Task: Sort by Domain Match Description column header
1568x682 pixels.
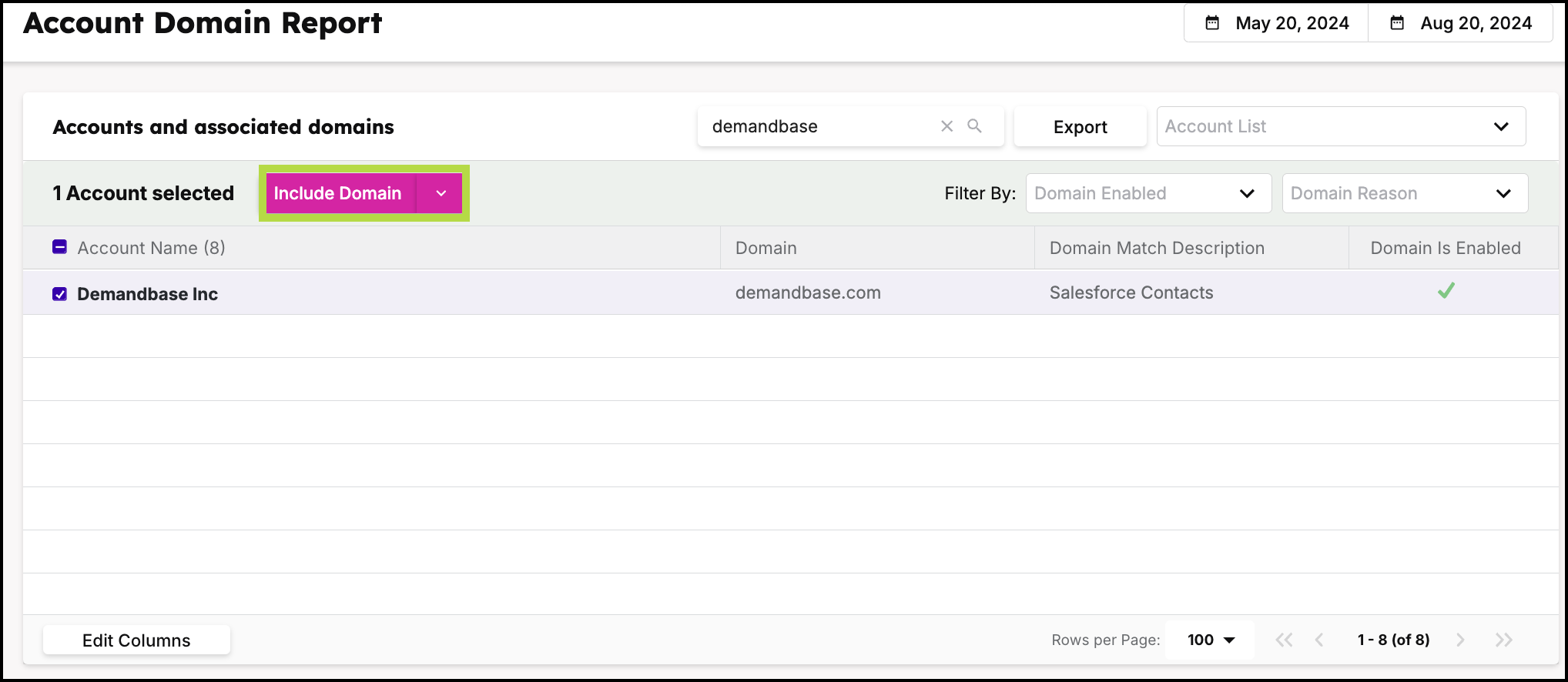Action: [1157, 248]
